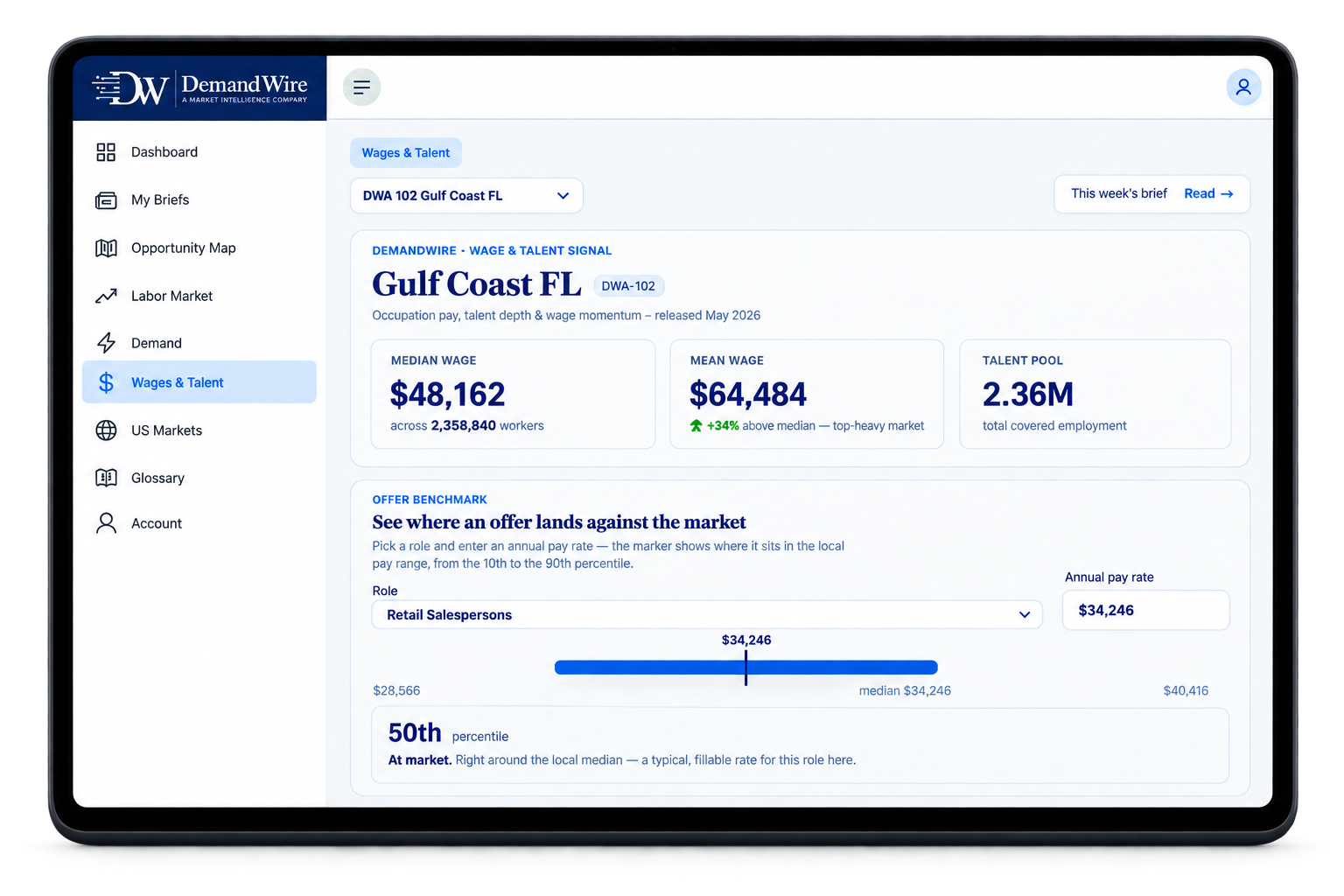Click the DemandWire logo
The image size is (1344, 896).
pos(200,88)
